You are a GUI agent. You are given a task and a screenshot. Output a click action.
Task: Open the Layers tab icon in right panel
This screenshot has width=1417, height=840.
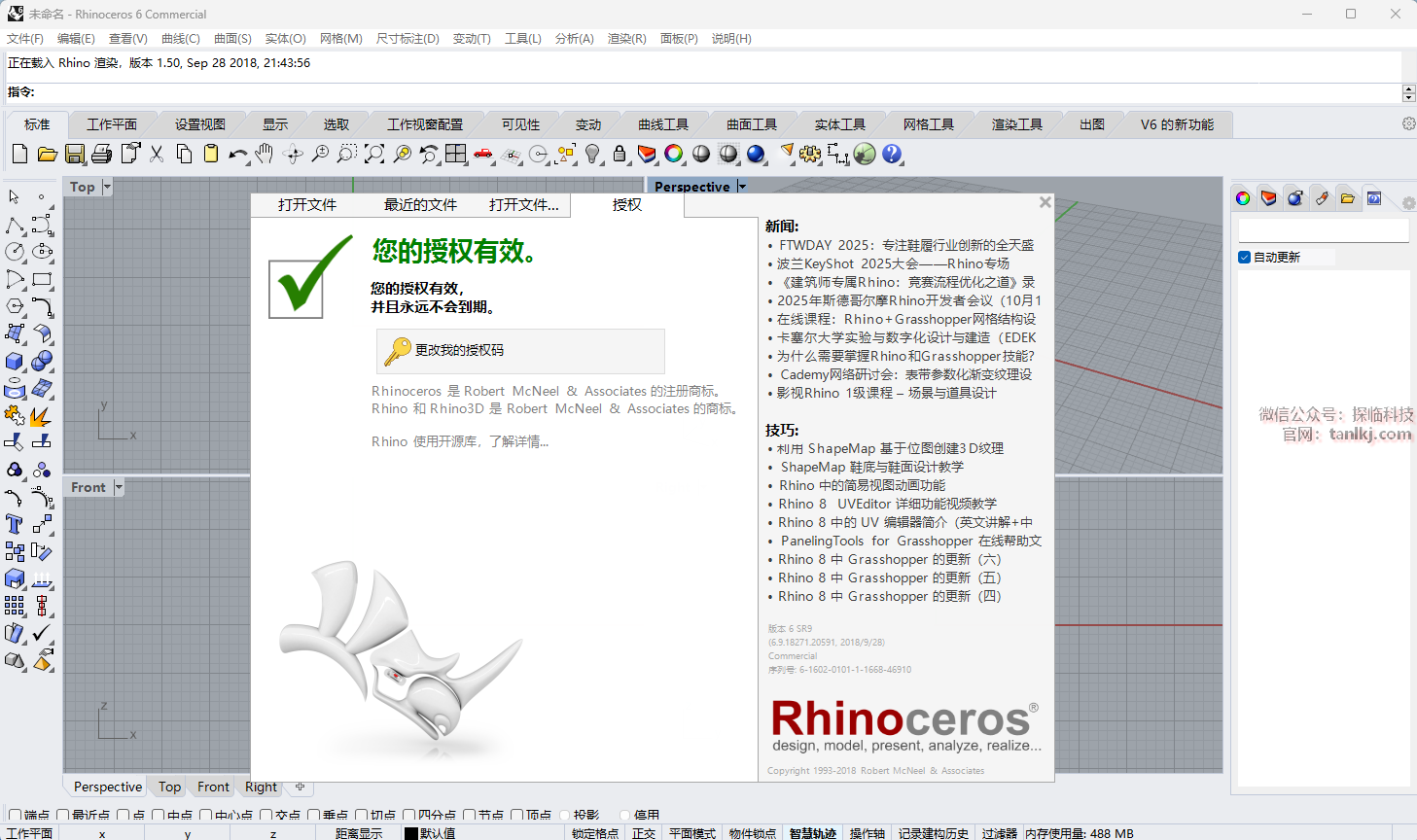1268,198
